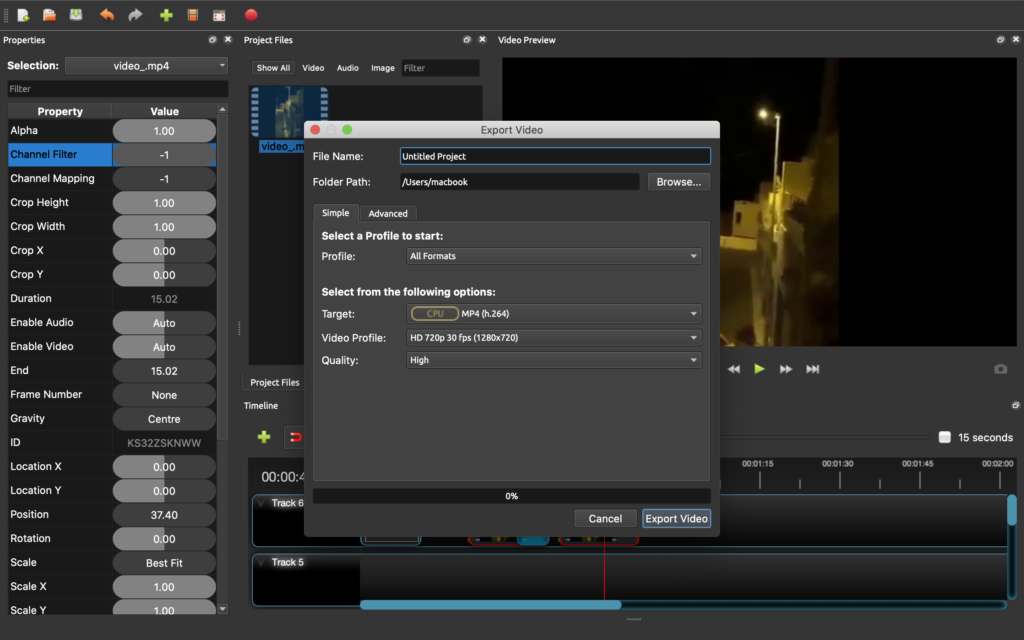The height and width of the screenshot is (640, 1024).
Task: Click the Position value 37.40
Action: [164, 515]
